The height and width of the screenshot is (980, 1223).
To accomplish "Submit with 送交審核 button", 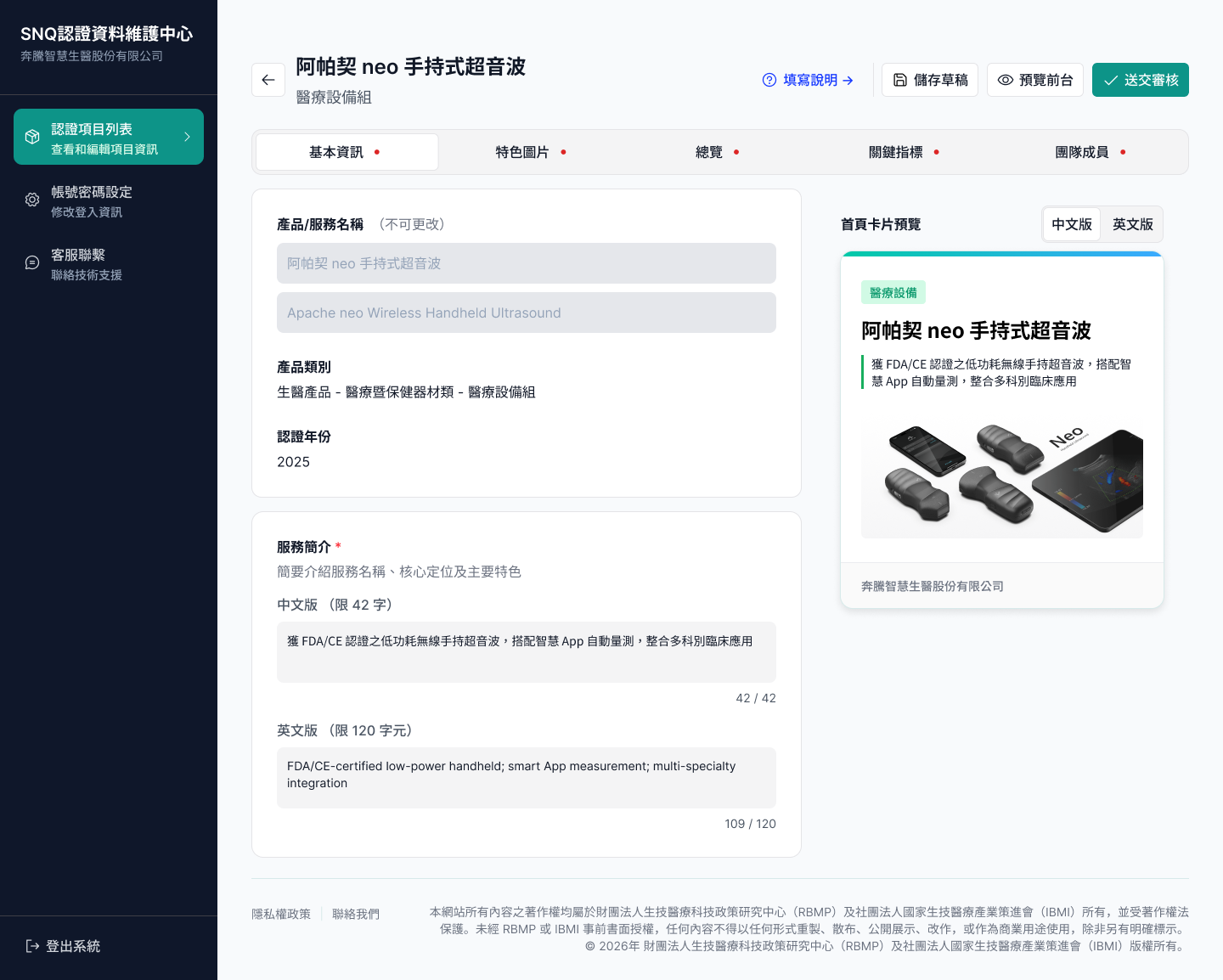I will pos(1141,80).
